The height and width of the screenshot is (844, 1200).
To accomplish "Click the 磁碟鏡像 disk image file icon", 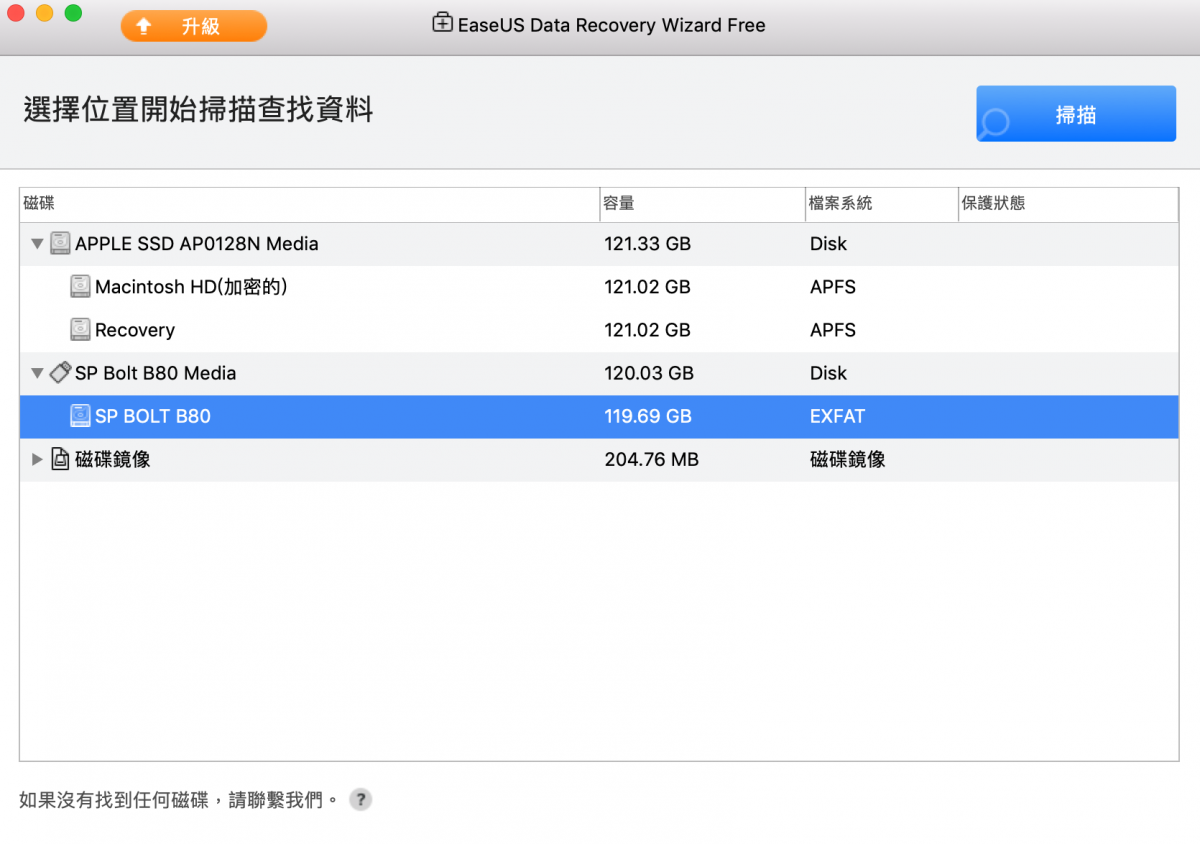I will [x=60, y=459].
